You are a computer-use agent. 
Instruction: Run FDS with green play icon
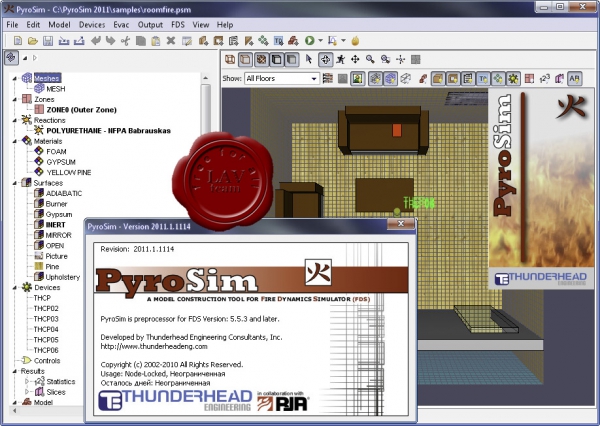tap(310, 41)
